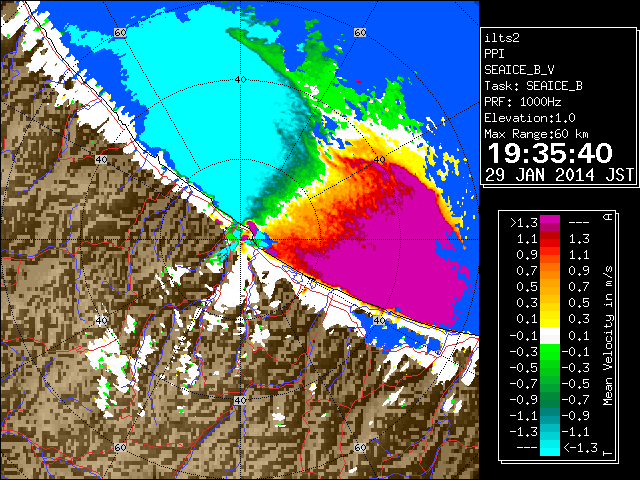The image size is (640, 480).
Task: Click the white band of the velocity color bar
Action: tap(550, 336)
